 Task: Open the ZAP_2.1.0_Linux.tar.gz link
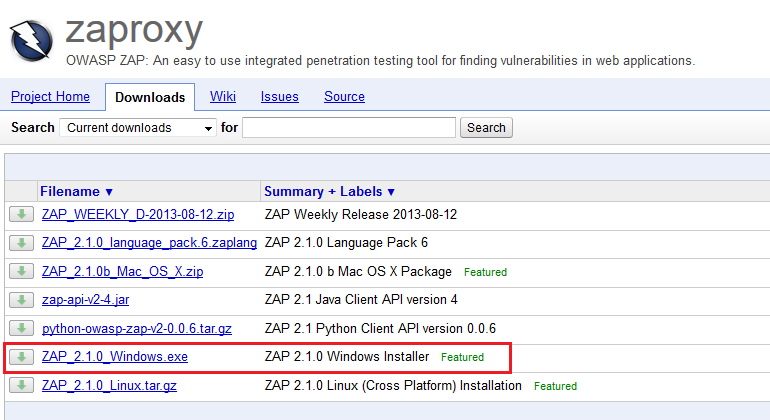(x=109, y=385)
